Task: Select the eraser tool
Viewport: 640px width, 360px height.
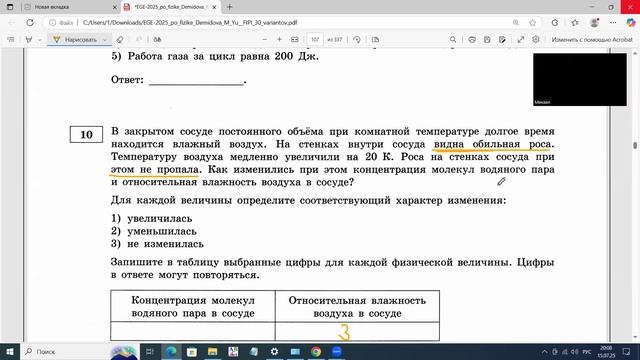Action: tap(120, 40)
